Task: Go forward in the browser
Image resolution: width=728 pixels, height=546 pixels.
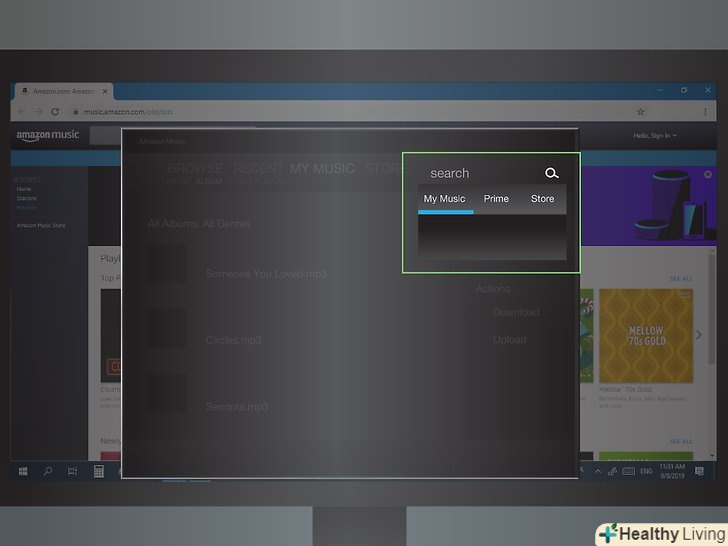Action: point(39,111)
